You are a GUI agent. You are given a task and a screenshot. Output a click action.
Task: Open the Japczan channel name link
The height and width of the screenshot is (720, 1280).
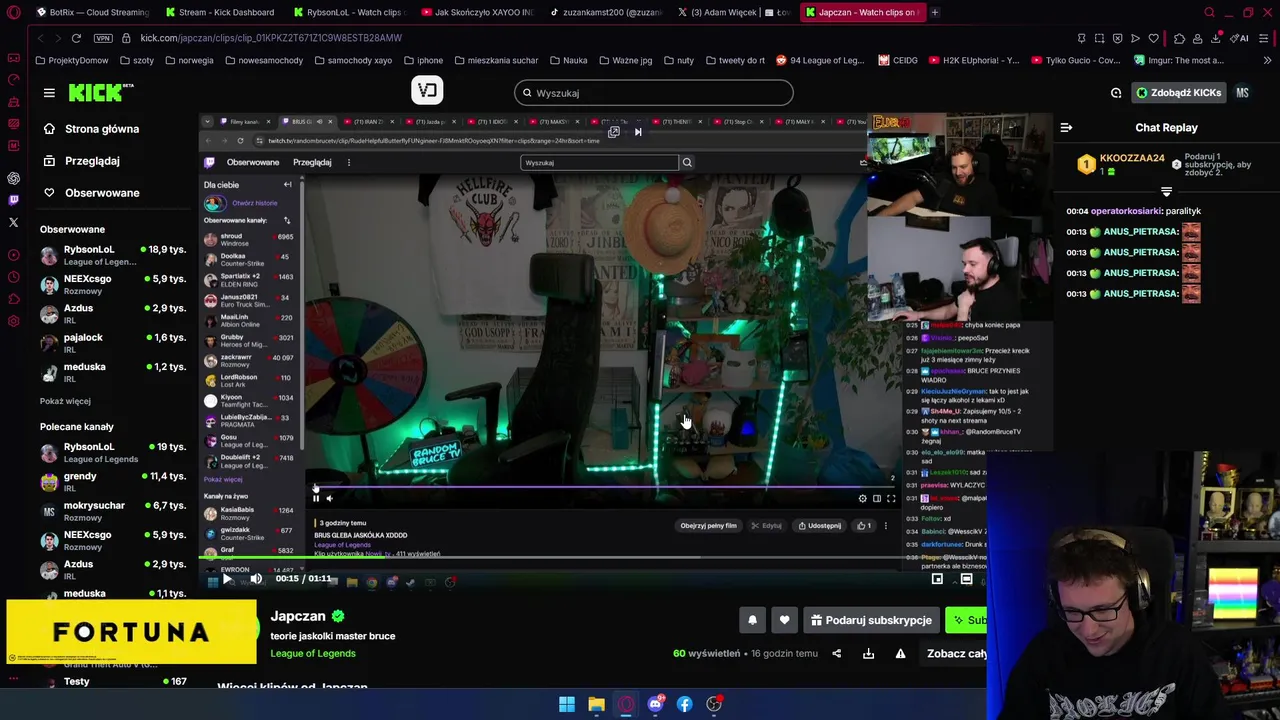tap(298, 616)
